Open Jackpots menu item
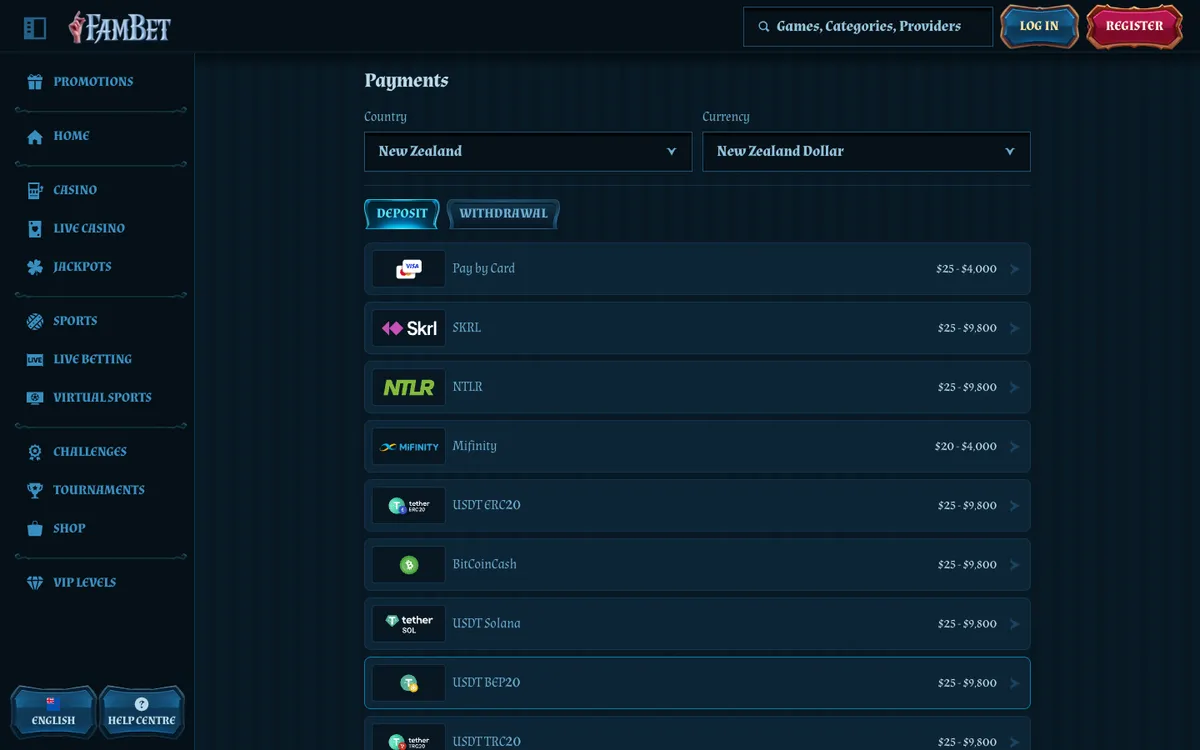The width and height of the screenshot is (1200, 750). [83, 267]
